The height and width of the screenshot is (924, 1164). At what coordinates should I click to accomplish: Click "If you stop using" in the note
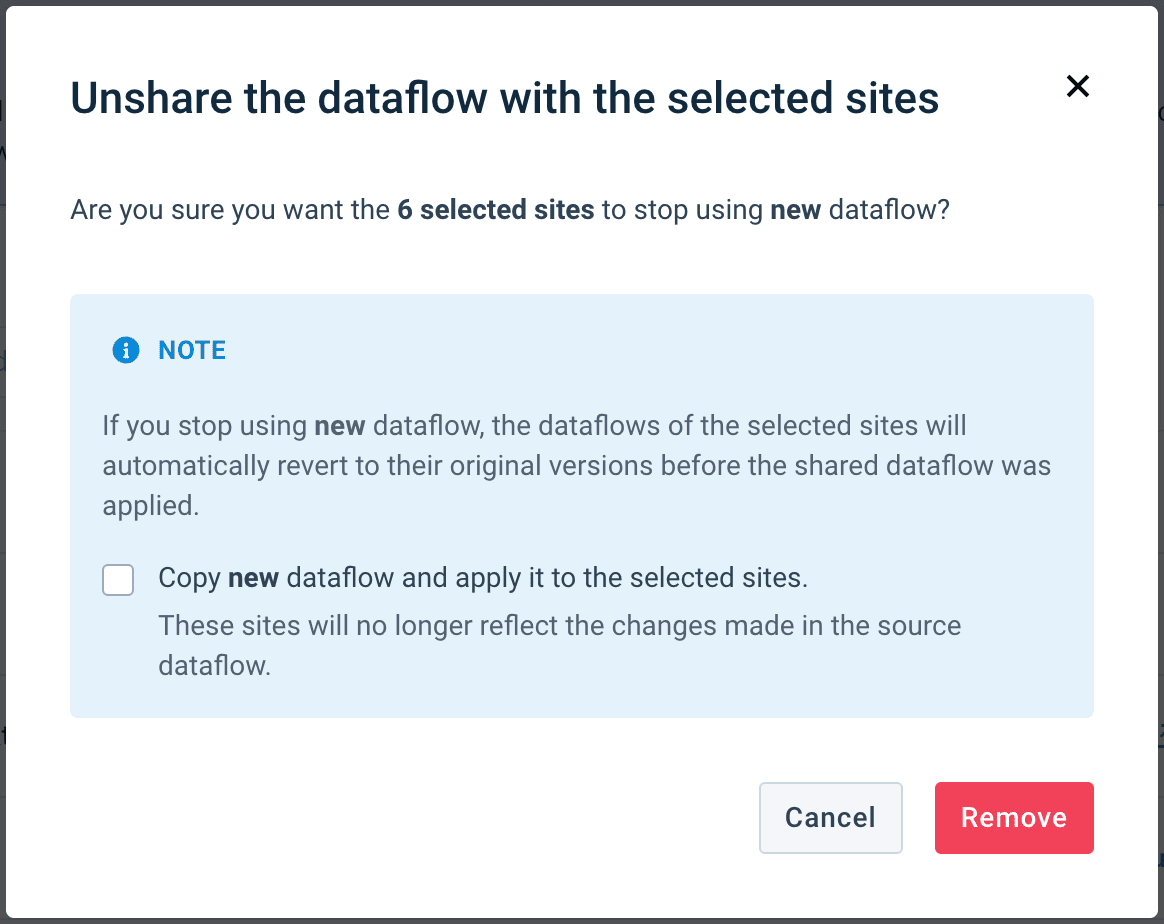pos(204,426)
